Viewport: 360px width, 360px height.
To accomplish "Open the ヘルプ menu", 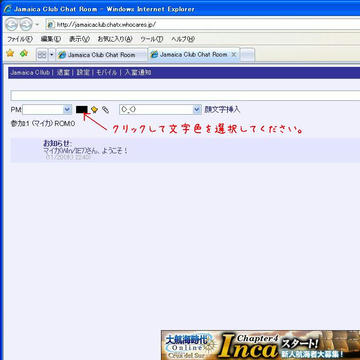I will [183, 39].
